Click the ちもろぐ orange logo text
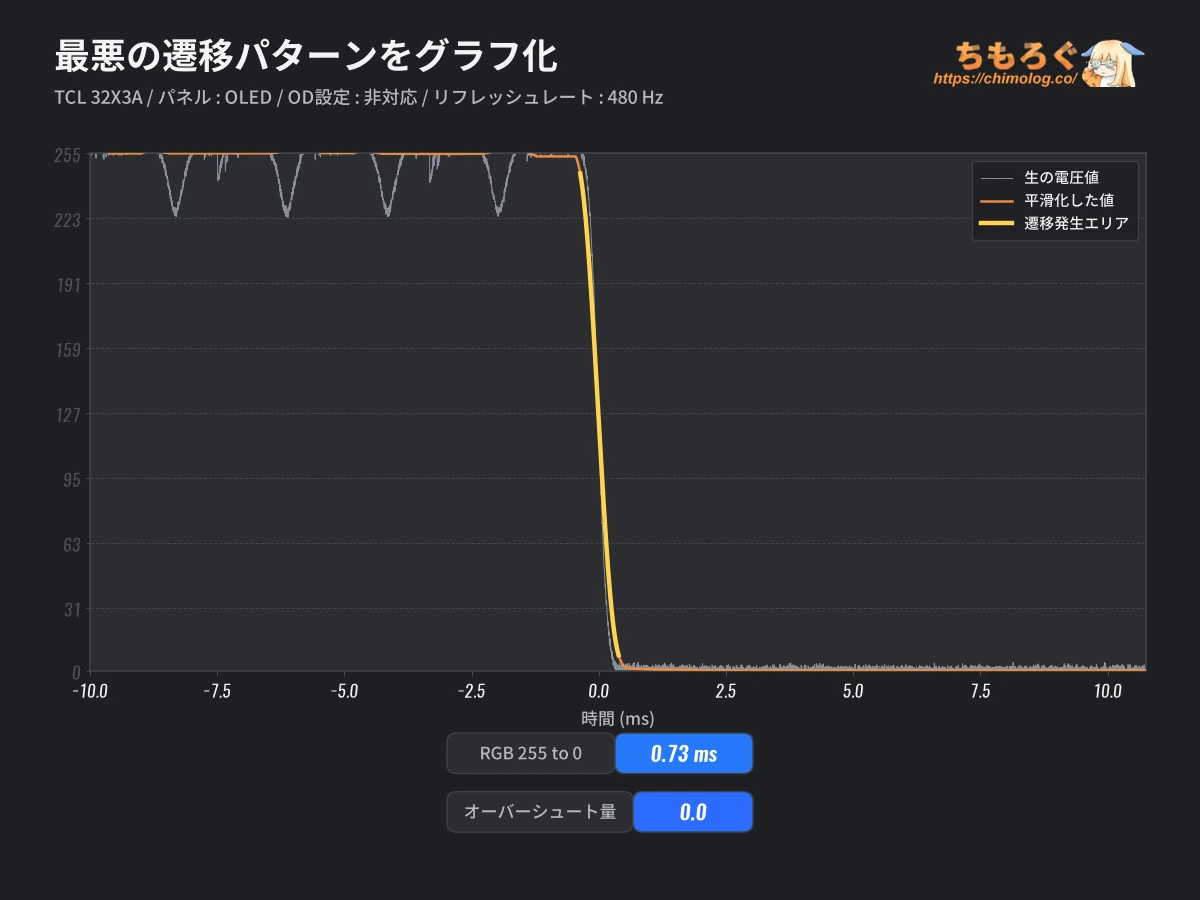 click(x=1016, y=54)
